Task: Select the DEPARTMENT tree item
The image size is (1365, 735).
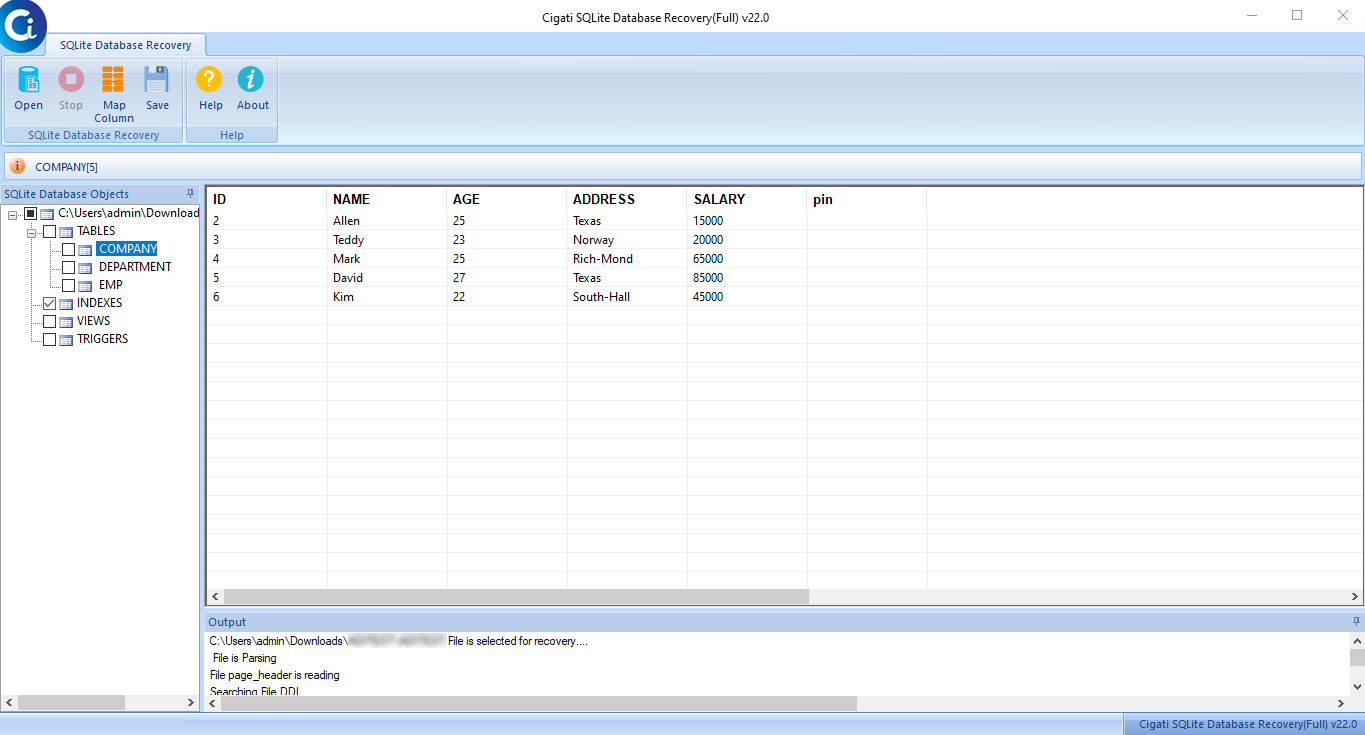Action: [x=135, y=267]
